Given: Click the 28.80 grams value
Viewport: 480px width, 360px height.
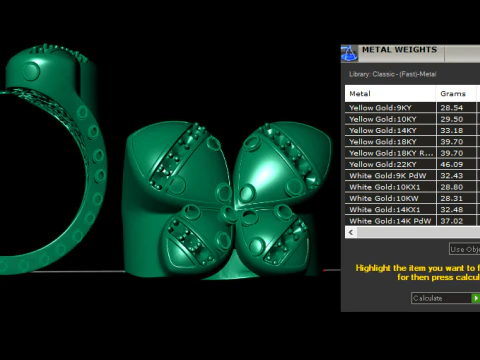Looking at the screenshot, I should [452, 187].
